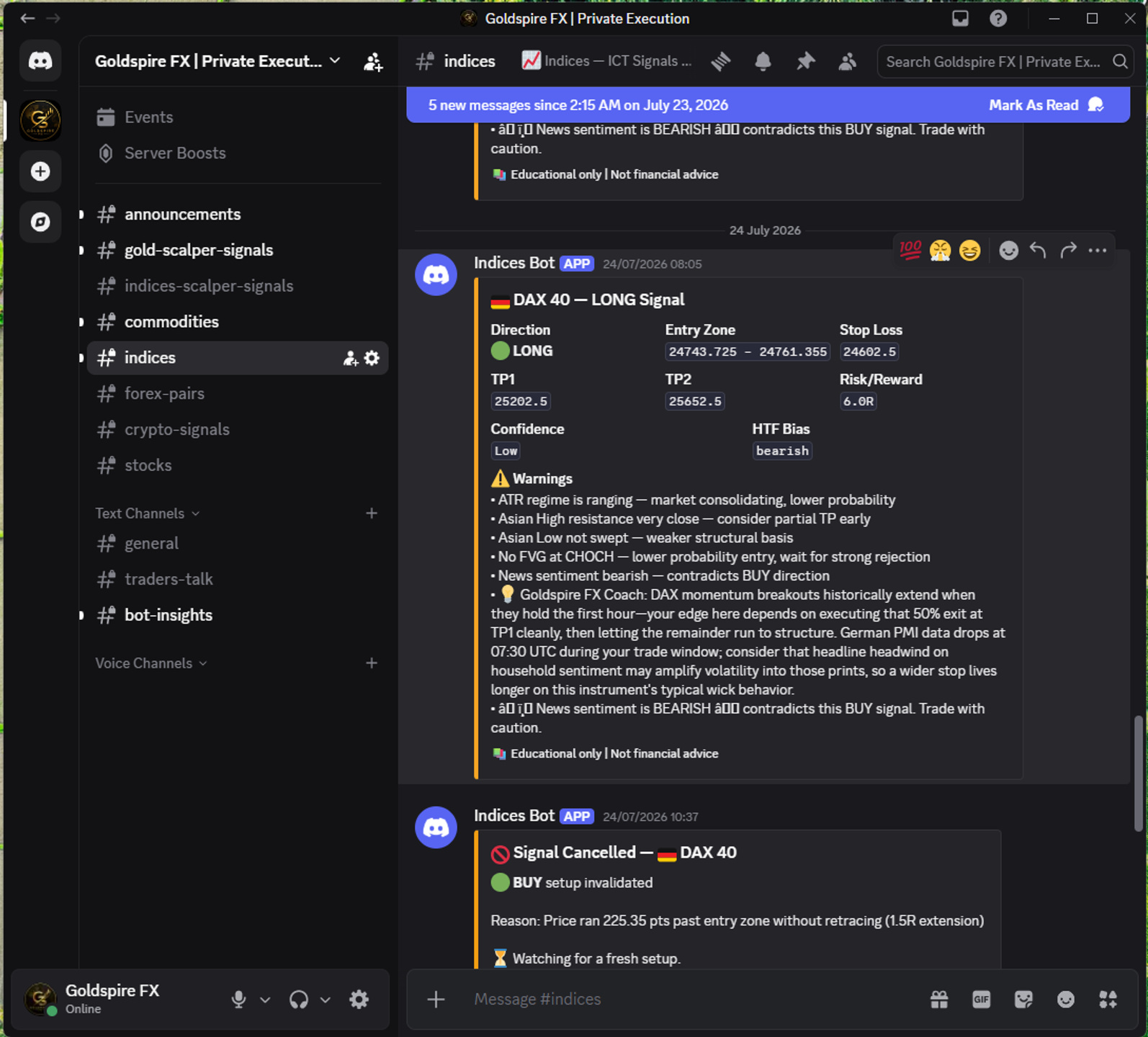The width and height of the screenshot is (1148, 1037).
Task: Open the Events page
Action: [x=238, y=117]
